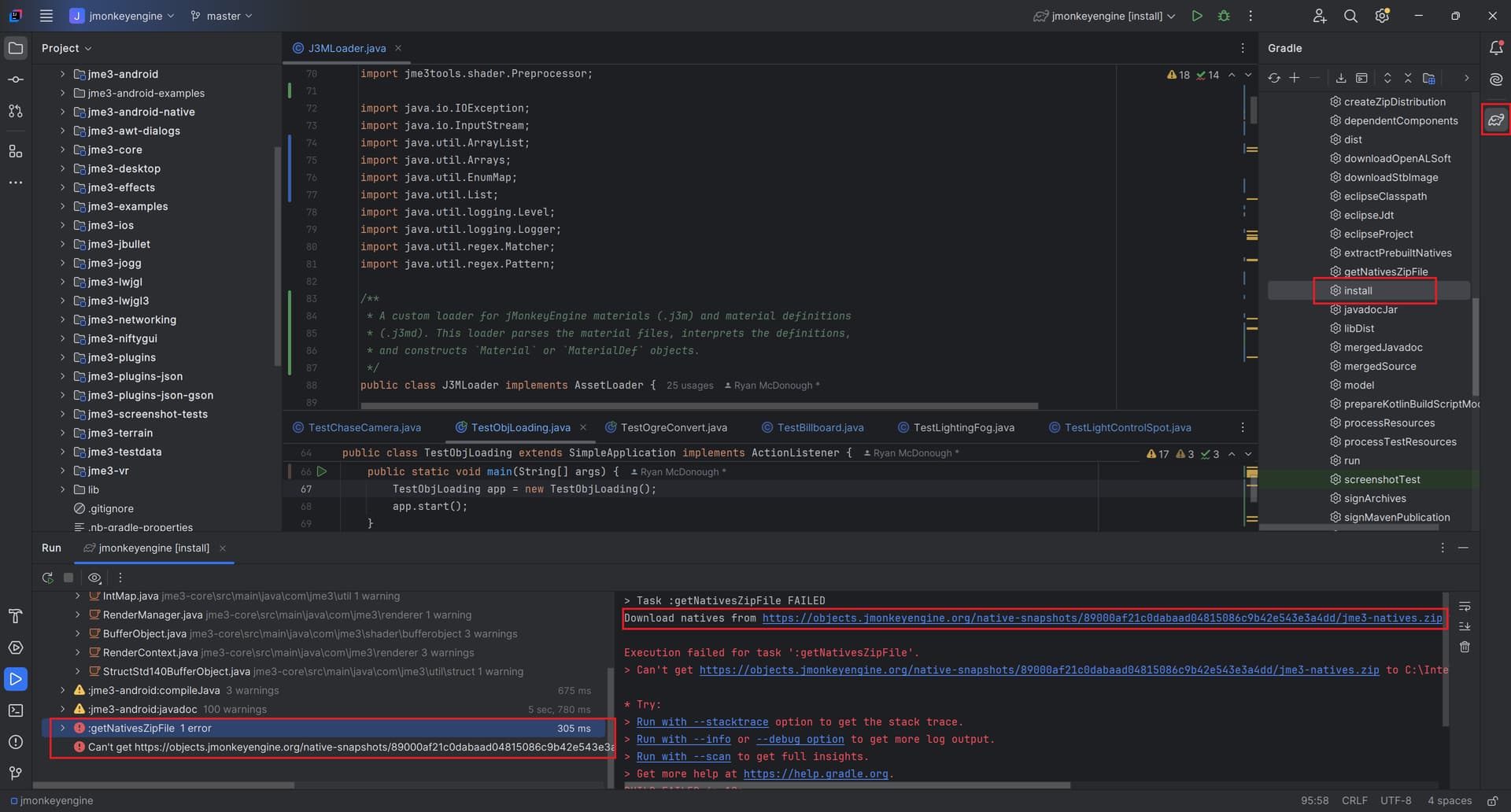The width and height of the screenshot is (1511, 812).
Task: Click the Debug bug icon in top toolbar
Action: [x=1224, y=16]
